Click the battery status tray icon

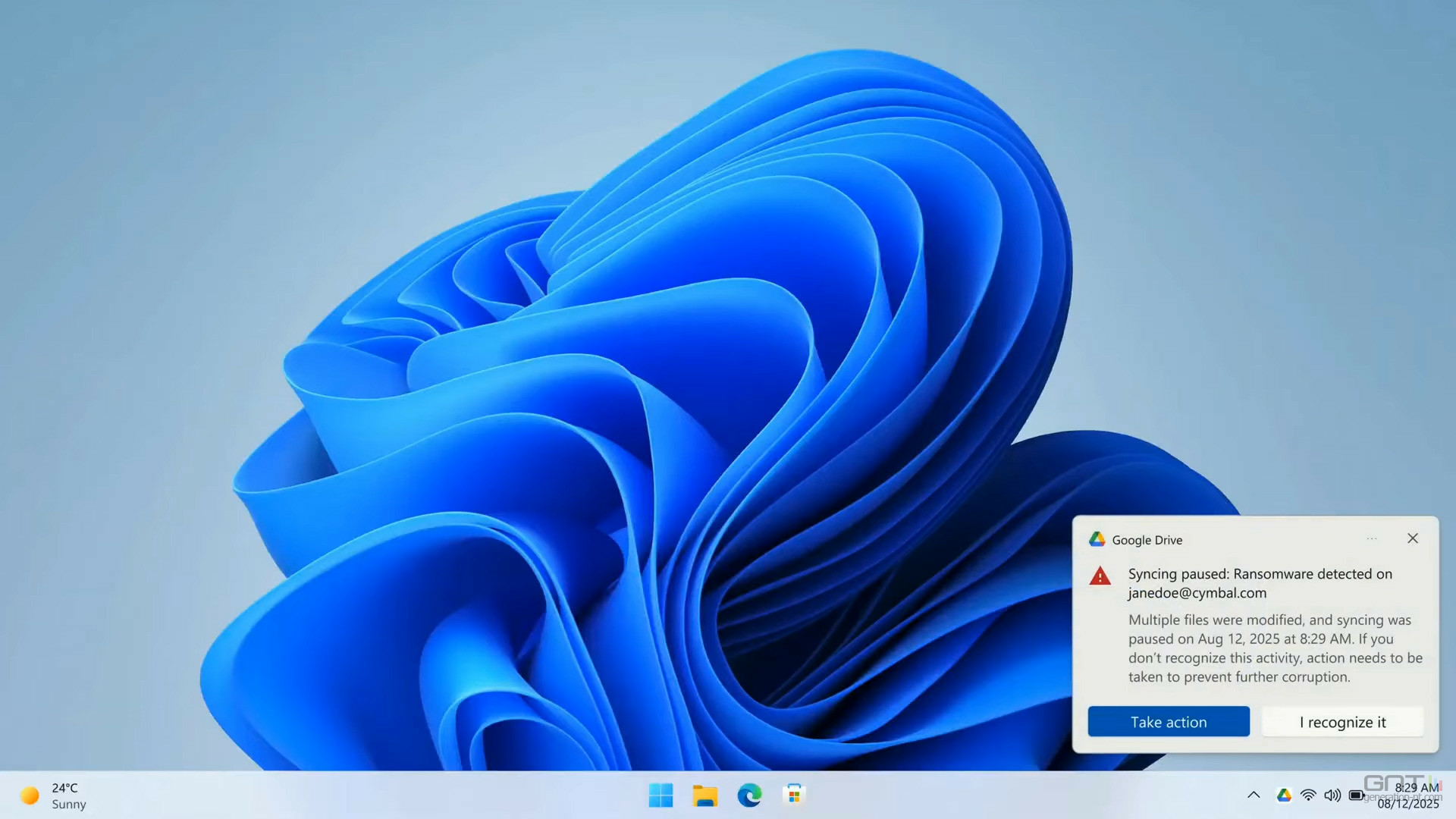click(x=1357, y=795)
